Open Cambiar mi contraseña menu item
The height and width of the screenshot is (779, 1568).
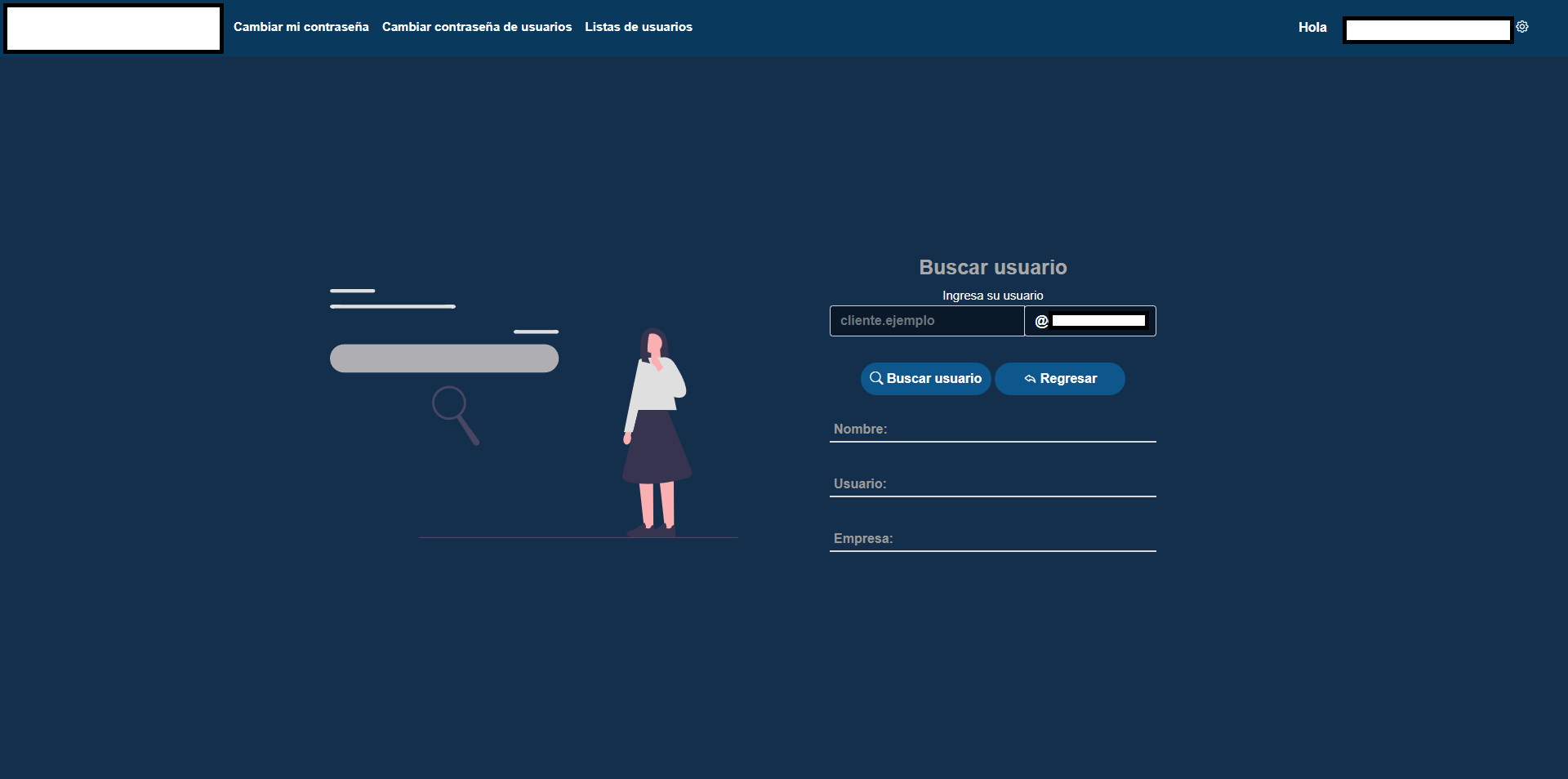coord(301,27)
